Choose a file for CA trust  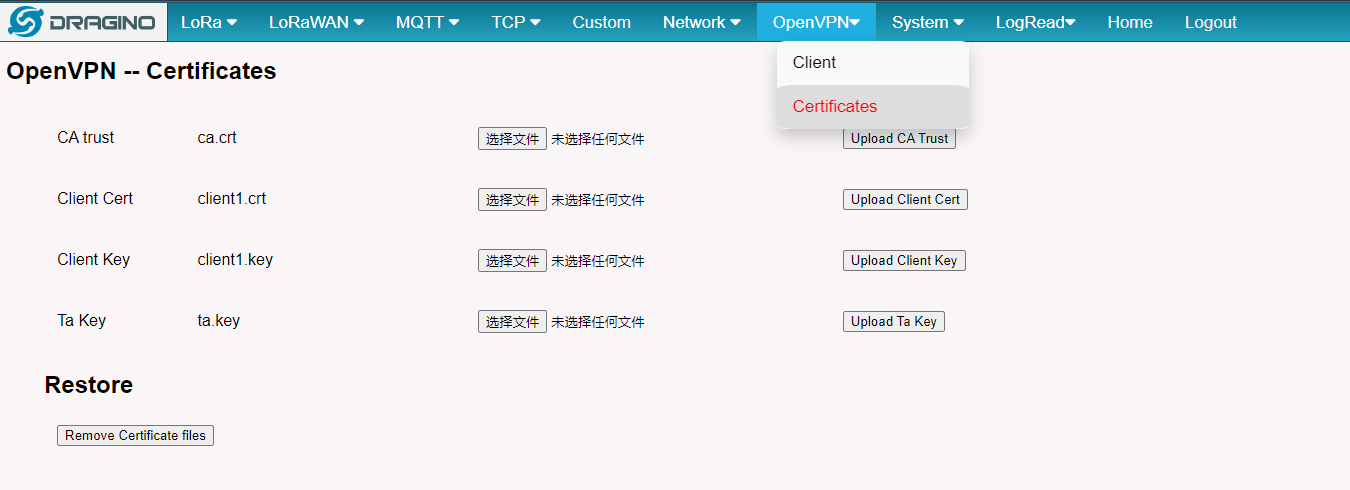pyautogui.click(x=512, y=139)
